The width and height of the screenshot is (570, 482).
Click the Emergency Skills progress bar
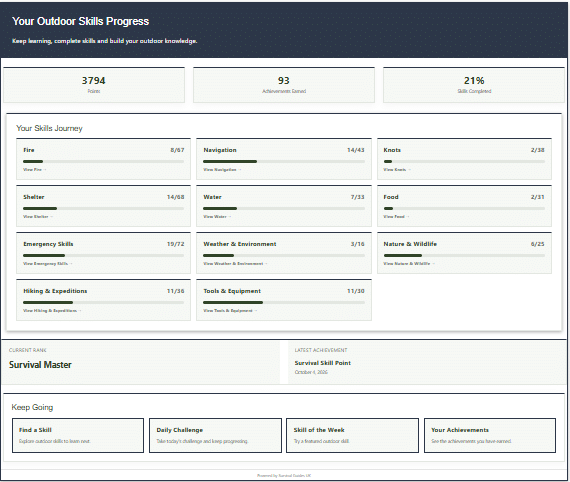coord(103,256)
